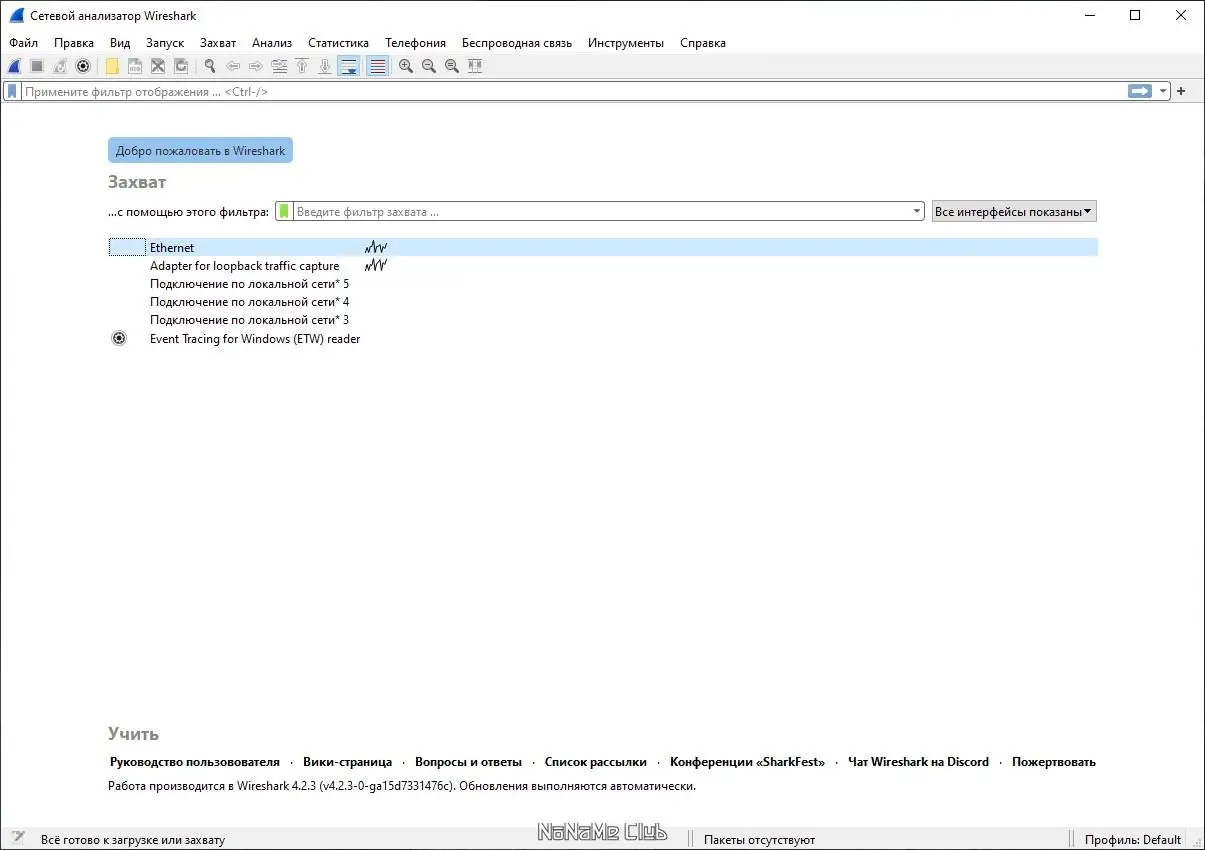Toggle packet colorization toolbar button
The height and width of the screenshot is (850, 1205).
[x=377, y=66]
